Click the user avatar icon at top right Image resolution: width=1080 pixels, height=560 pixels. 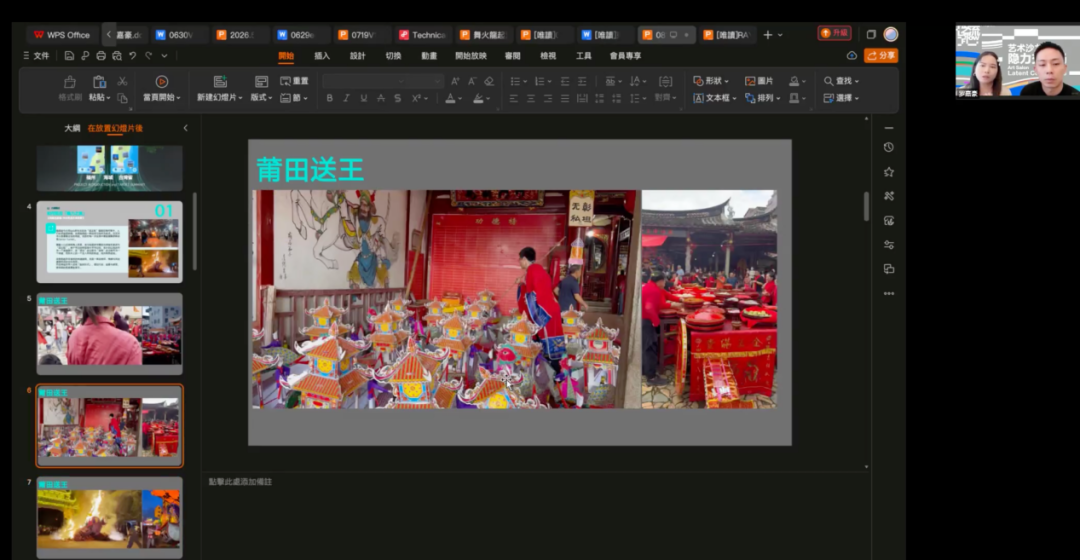891,34
